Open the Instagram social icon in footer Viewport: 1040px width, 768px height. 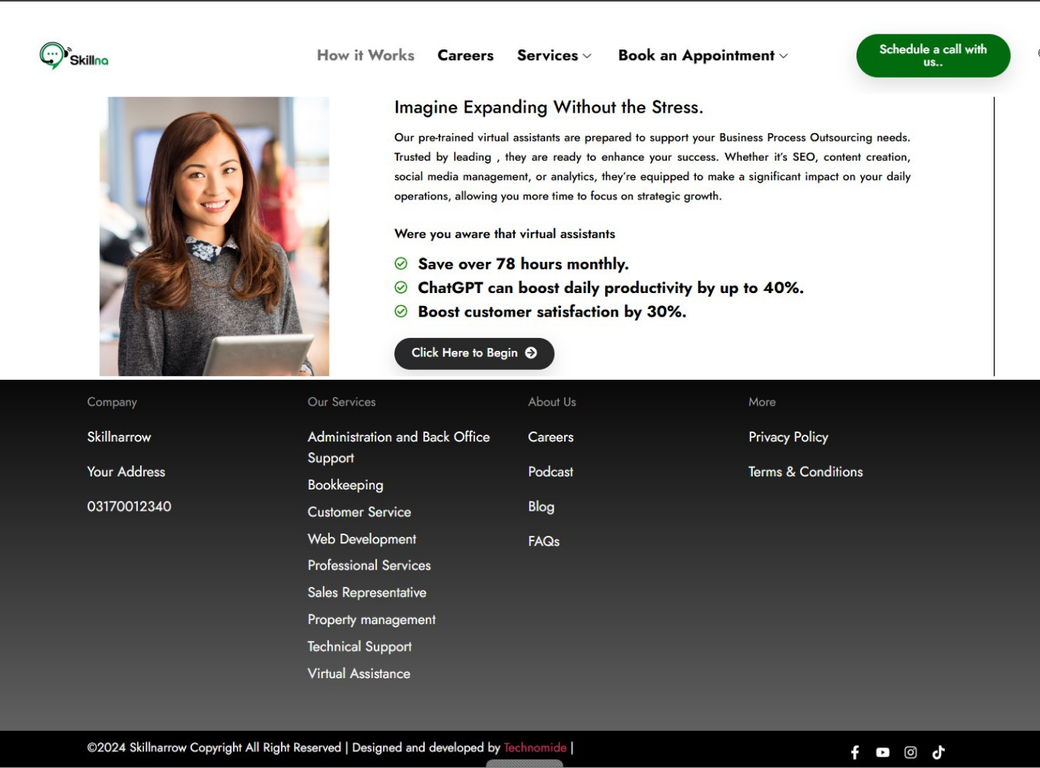pyautogui.click(x=911, y=752)
